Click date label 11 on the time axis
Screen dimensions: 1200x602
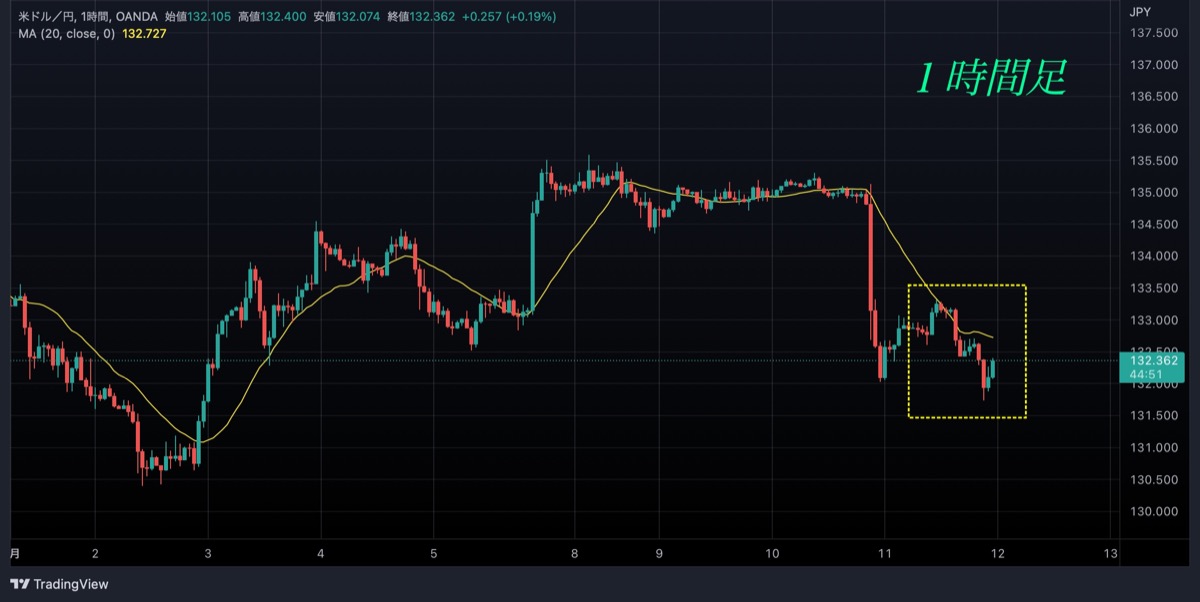click(884, 554)
